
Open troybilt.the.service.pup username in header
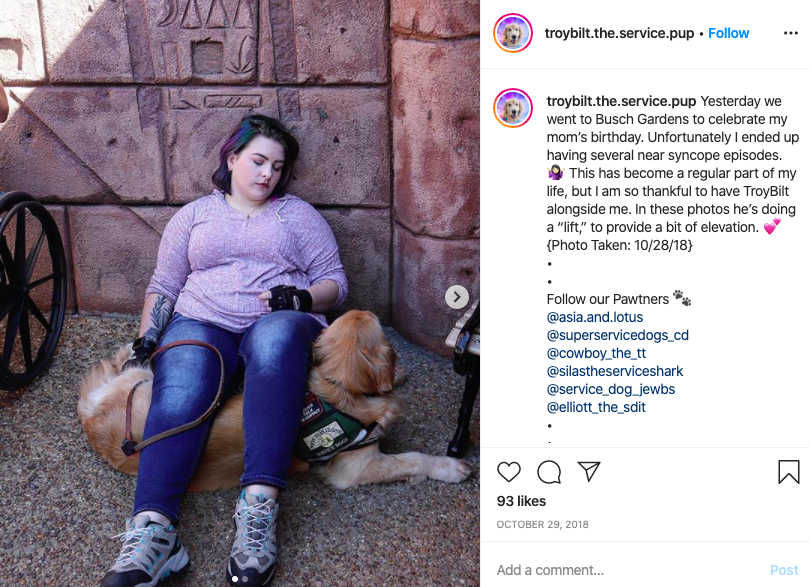[619, 33]
